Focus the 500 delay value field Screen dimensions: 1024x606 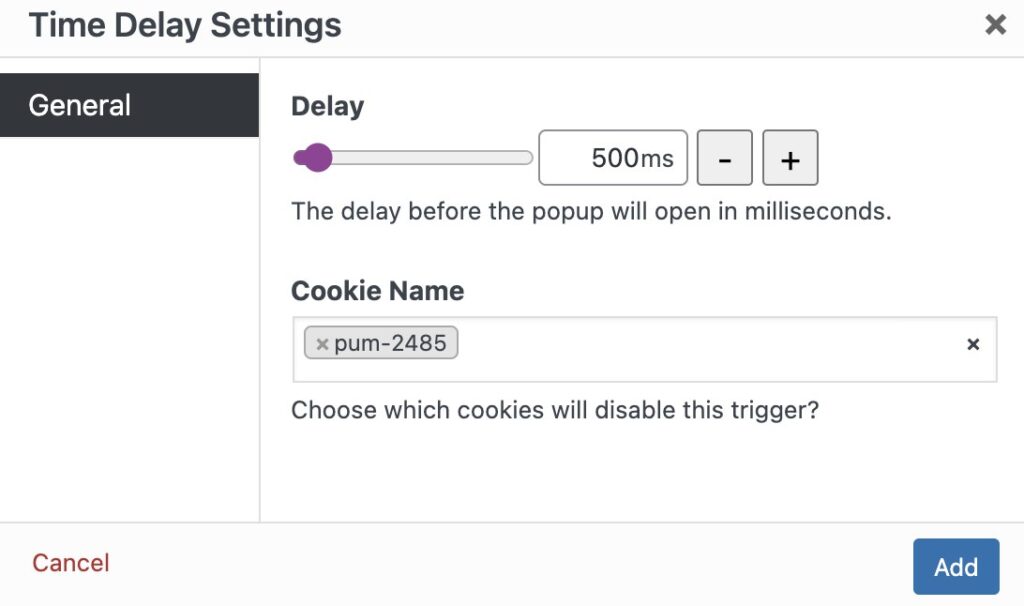tap(613, 158)
